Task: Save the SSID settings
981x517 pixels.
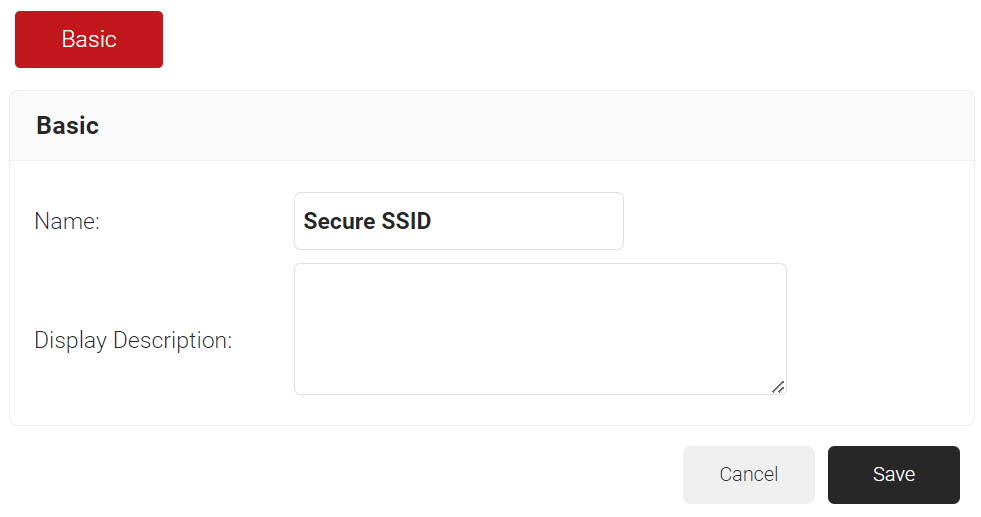Action: click(893, 474)
